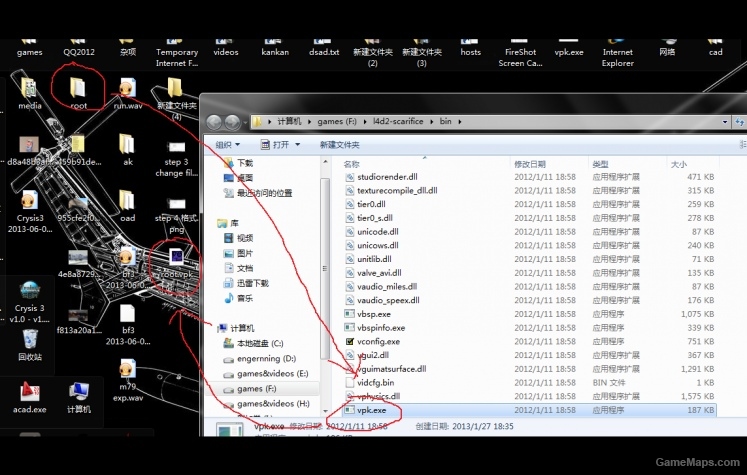Expand the breadcrumb arrow after bin
The image size is (747, 475).
point(460,121)
